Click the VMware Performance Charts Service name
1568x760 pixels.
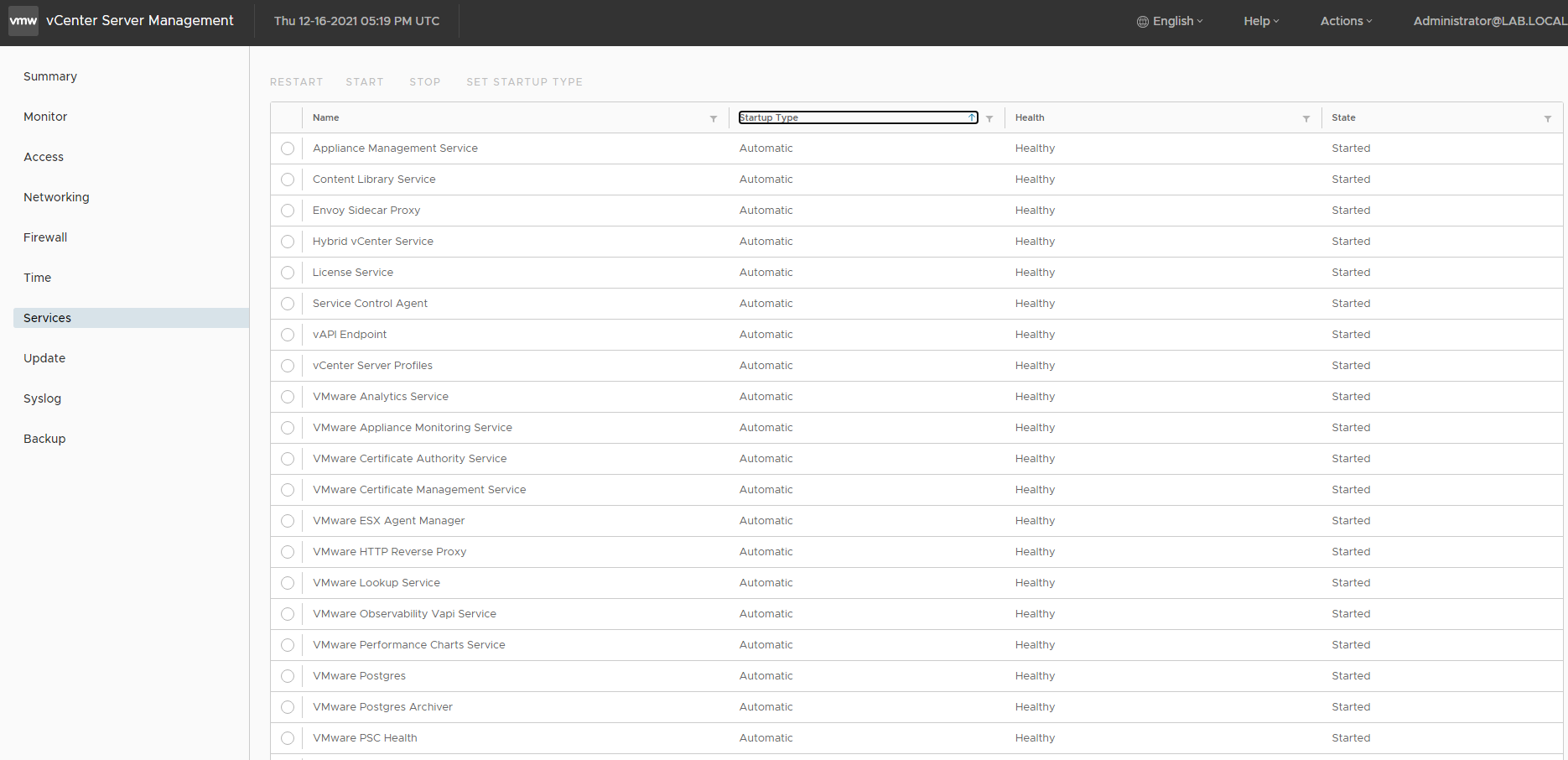point(409,645)
